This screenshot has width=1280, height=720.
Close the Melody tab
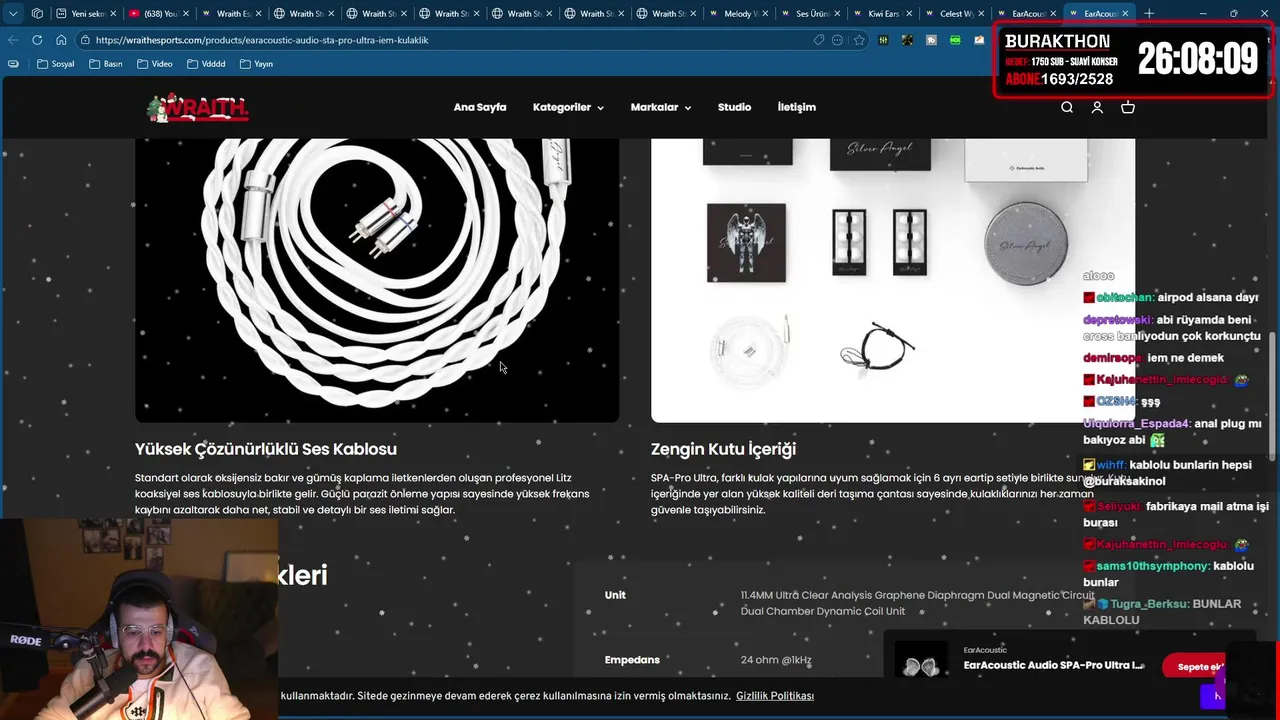pos(766,14)
